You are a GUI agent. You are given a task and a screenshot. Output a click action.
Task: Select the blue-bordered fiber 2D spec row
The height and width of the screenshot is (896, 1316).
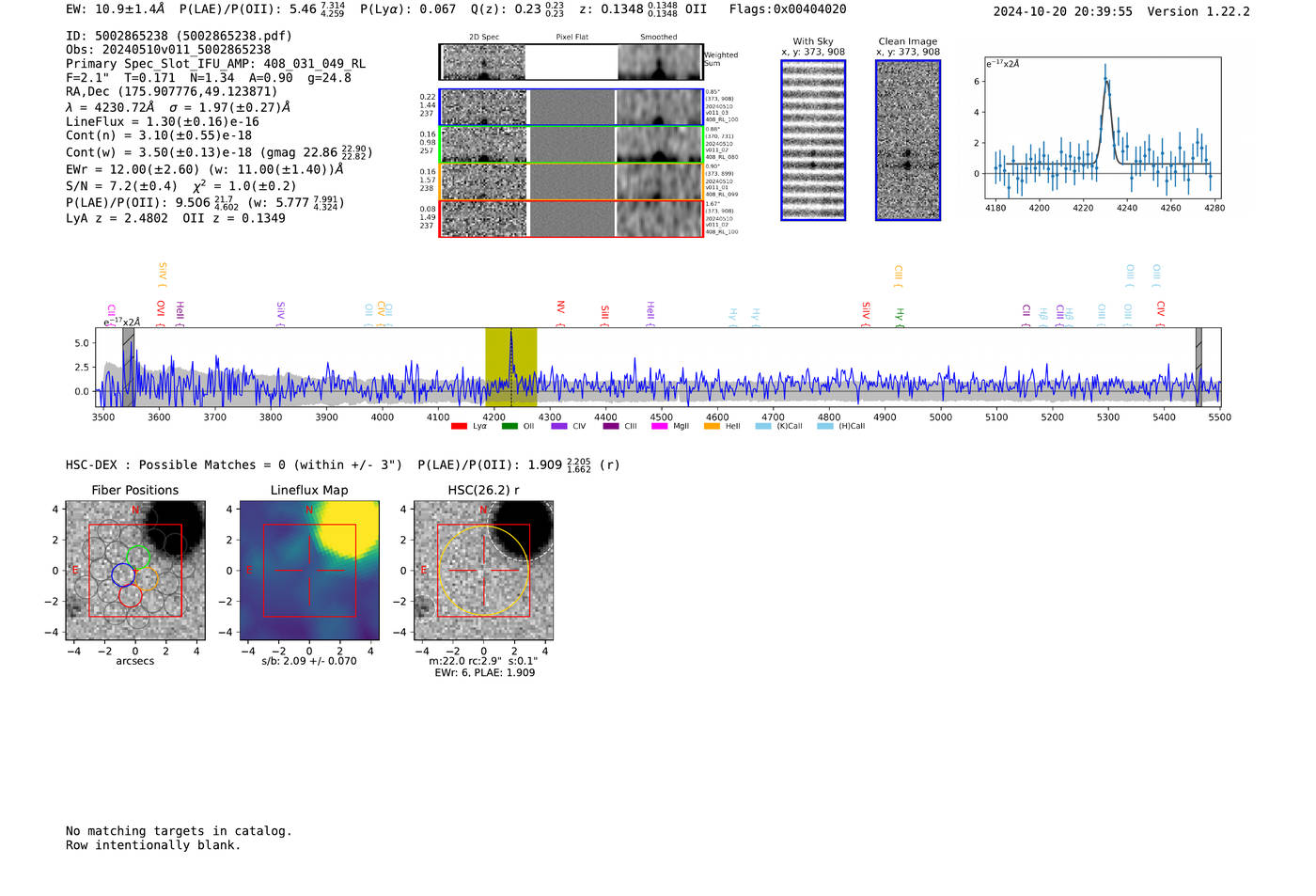(572, 107)
